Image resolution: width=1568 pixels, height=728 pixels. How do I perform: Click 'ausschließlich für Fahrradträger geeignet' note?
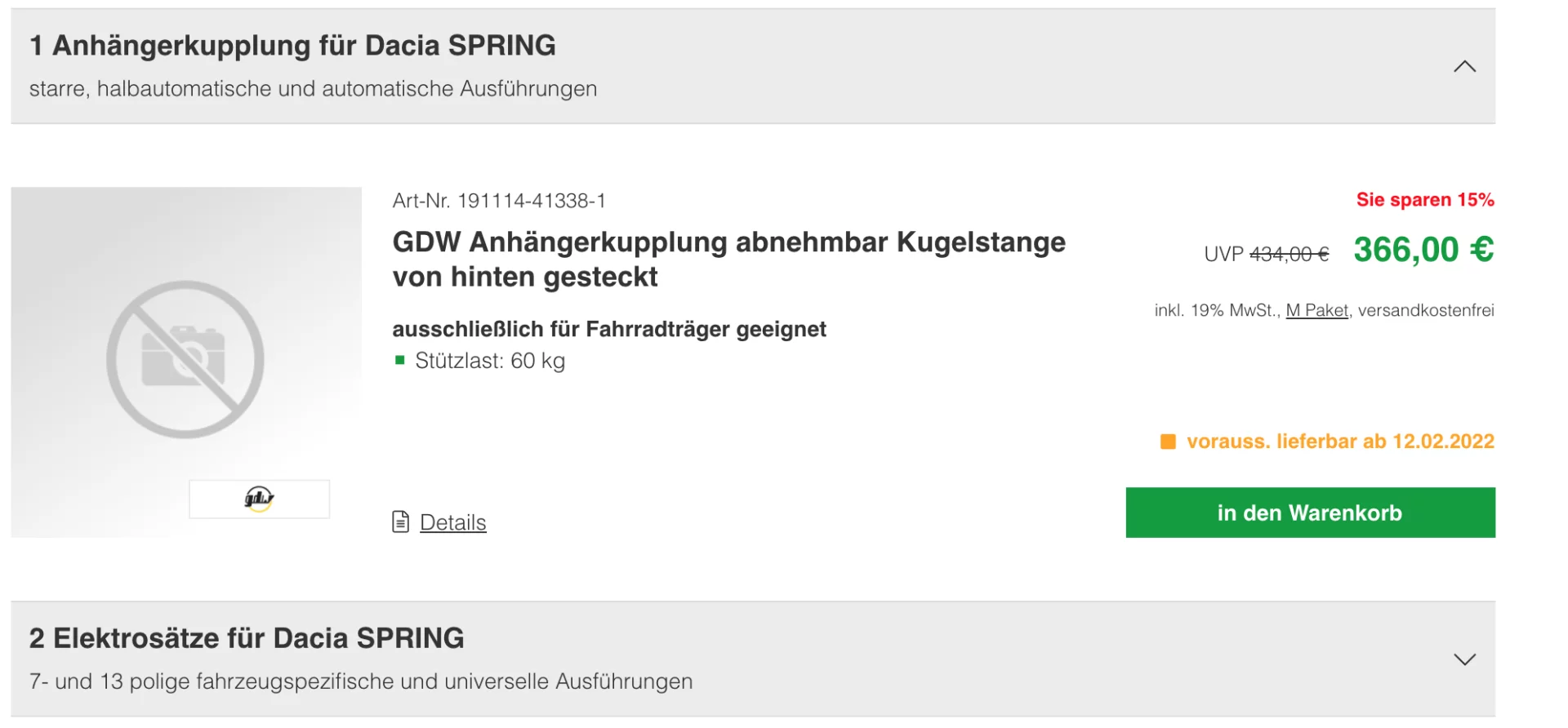608,330
